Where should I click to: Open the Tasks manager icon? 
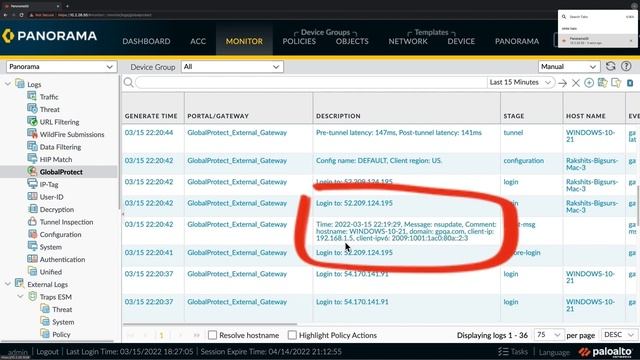coord(503,351)
